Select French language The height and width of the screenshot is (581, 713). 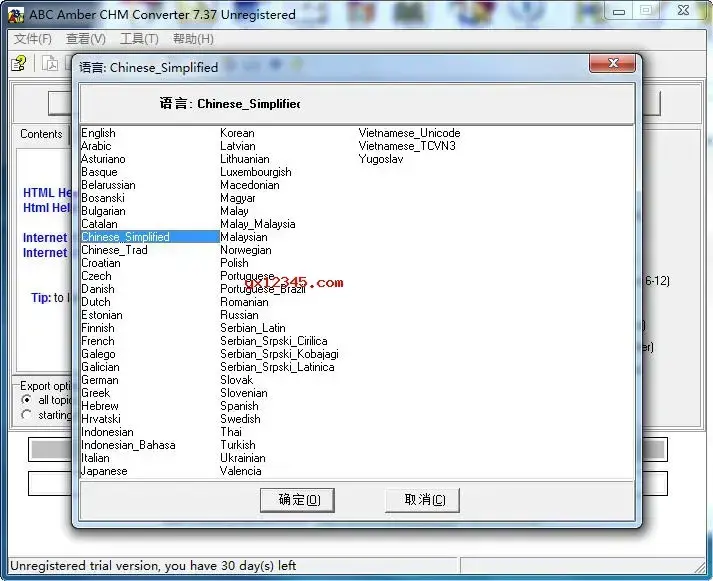click(98, 341)
